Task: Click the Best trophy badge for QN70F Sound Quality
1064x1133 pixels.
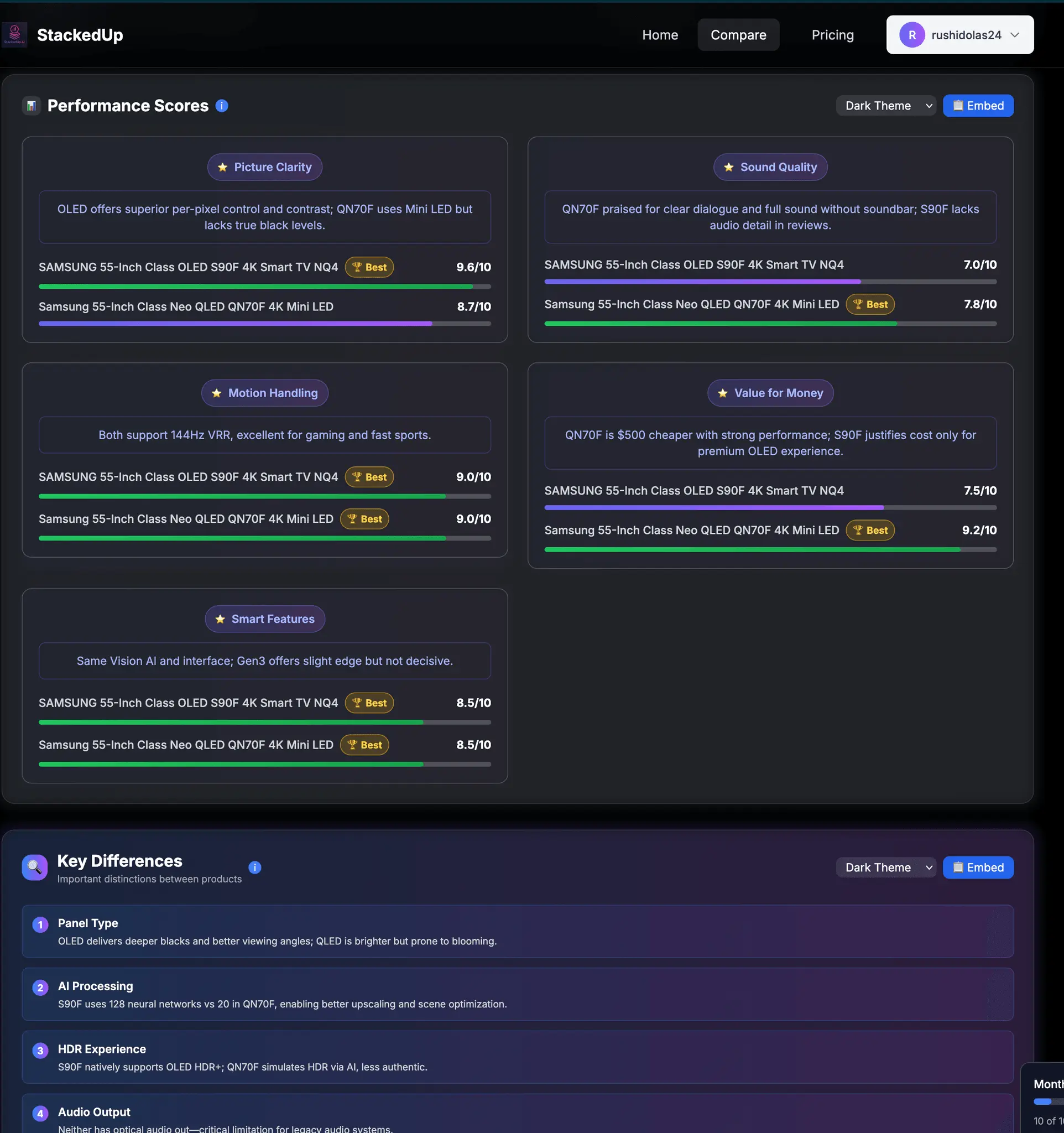Action: 870,304
